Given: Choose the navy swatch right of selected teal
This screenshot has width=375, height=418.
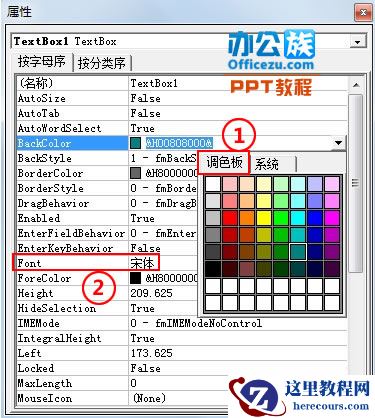Looking at the screenshot, I should click(315, 252).
